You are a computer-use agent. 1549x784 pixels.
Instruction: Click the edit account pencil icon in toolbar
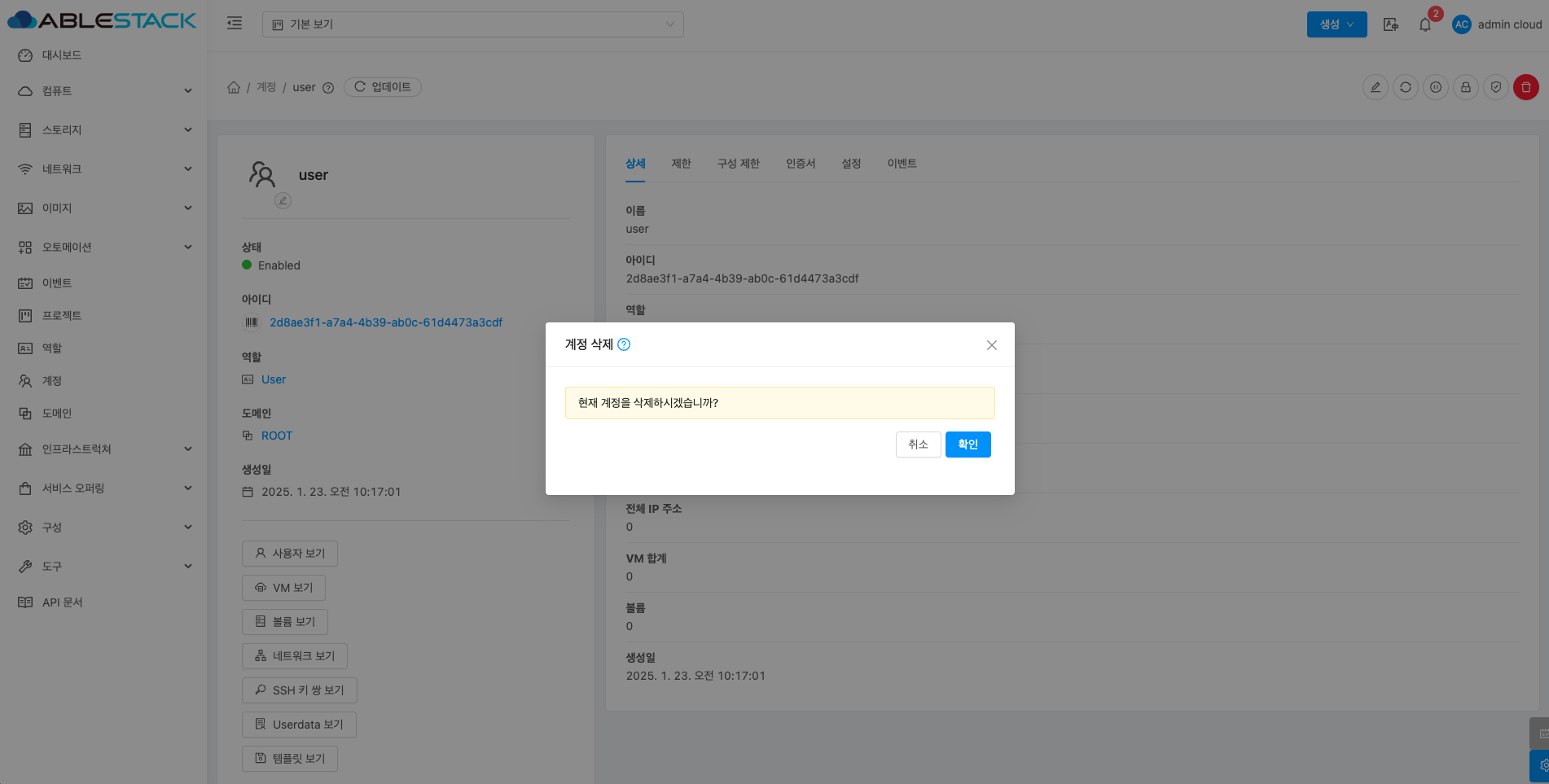[x=1375, y=87]
